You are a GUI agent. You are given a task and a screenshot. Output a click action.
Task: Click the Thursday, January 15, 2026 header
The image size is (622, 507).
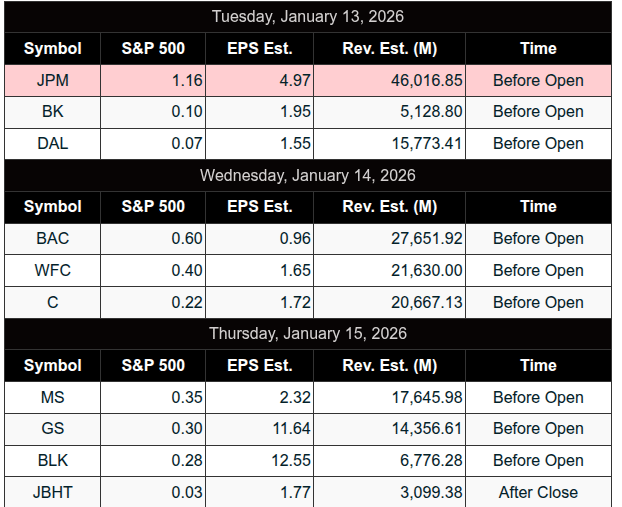point(308,334)
